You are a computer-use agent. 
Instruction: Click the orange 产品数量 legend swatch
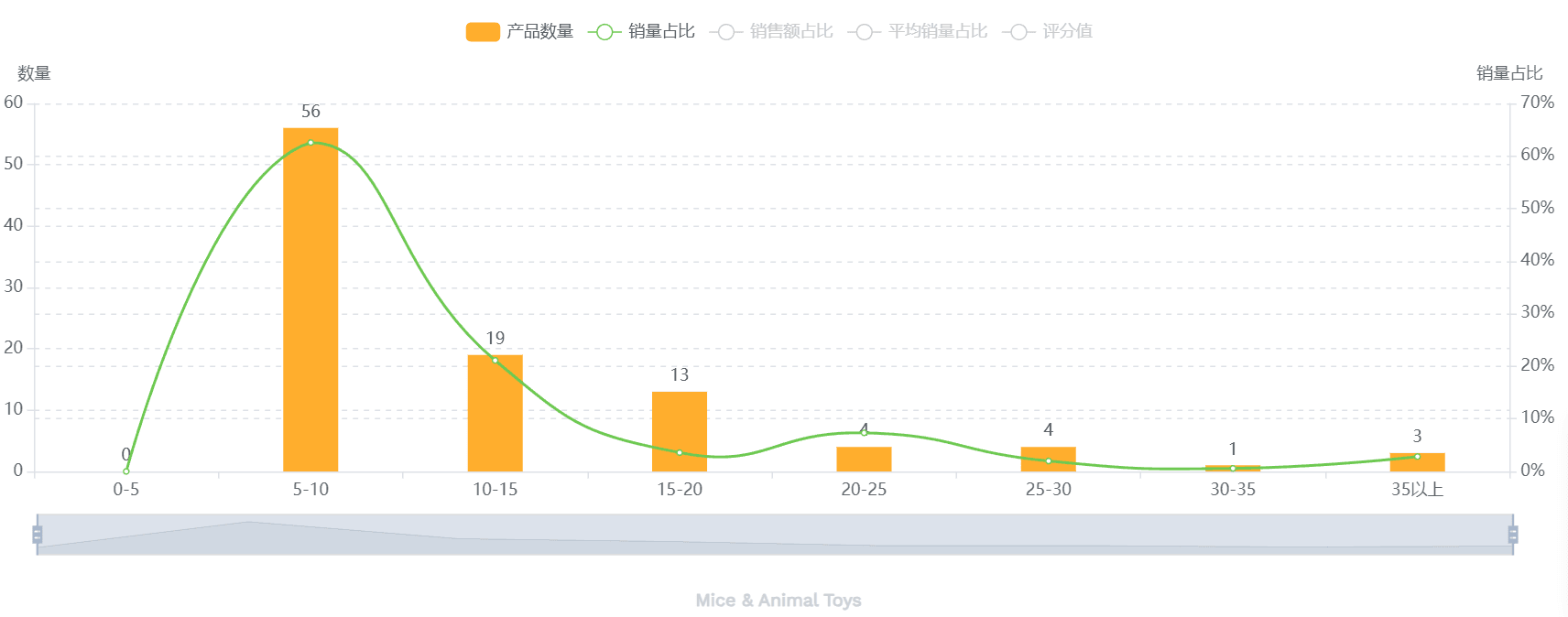coord(483,32)
